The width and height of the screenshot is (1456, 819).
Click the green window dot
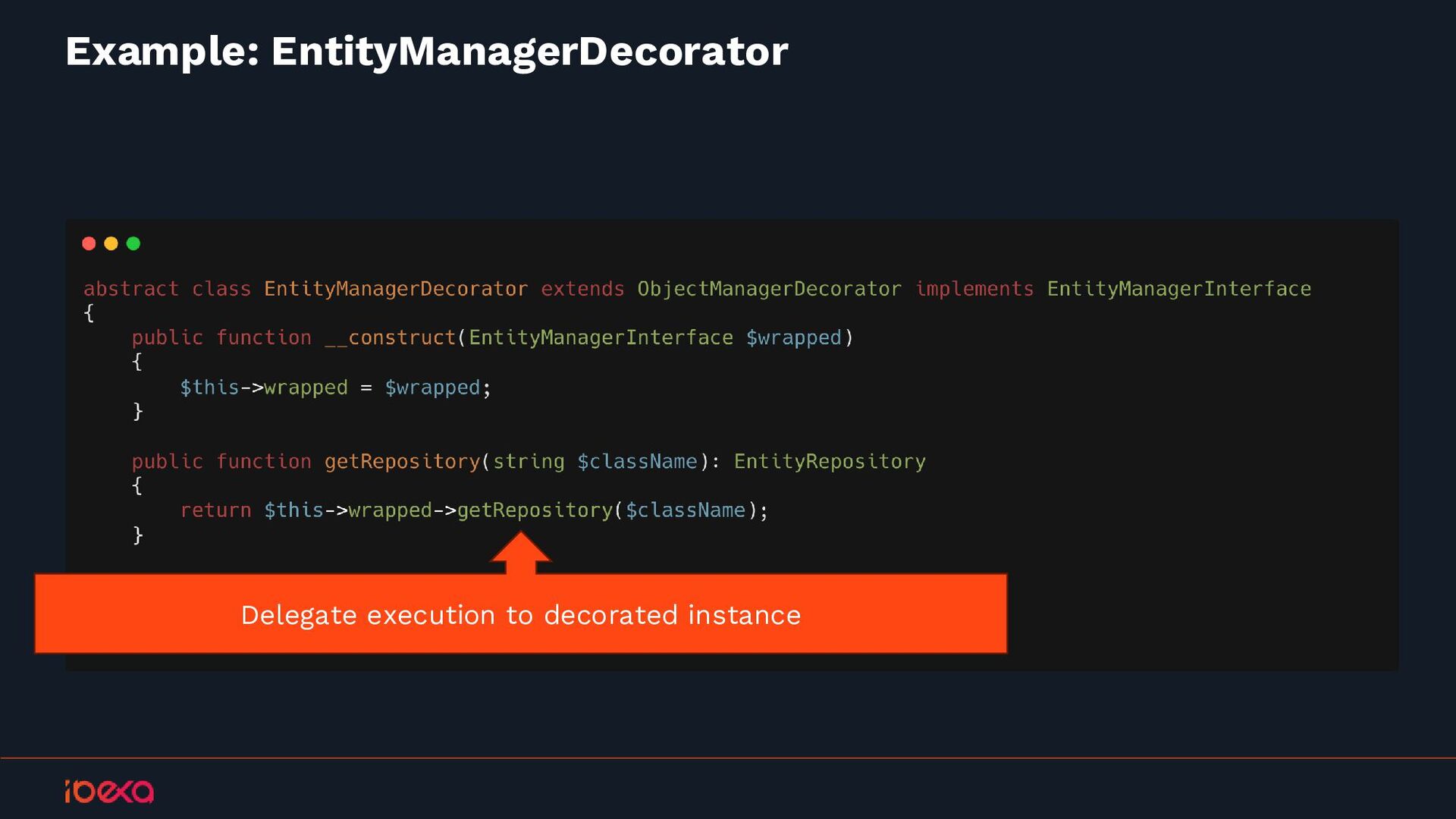coord(133,243)
